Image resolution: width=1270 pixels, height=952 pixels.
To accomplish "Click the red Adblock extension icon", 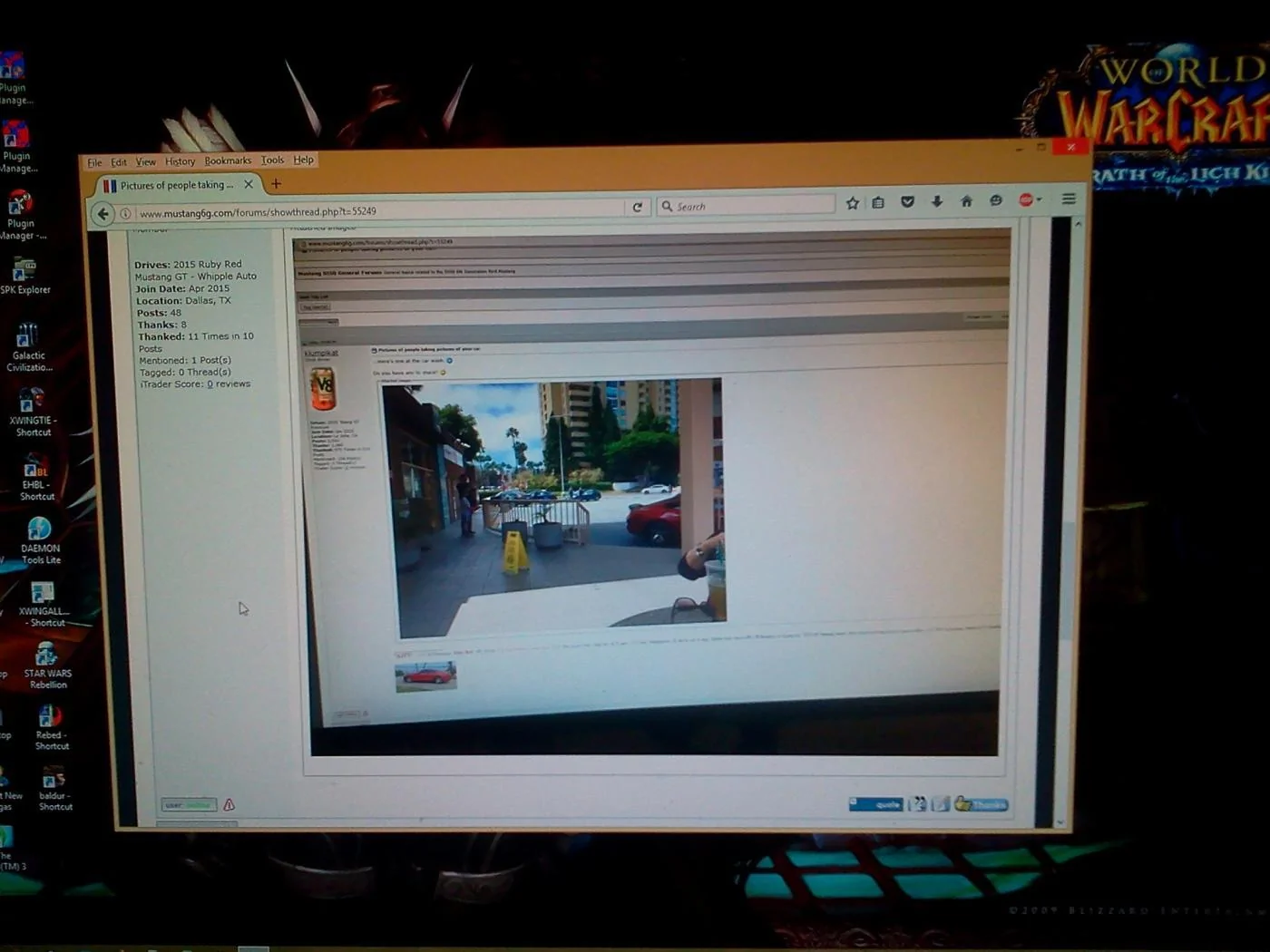I will (x=1025, y=199).
